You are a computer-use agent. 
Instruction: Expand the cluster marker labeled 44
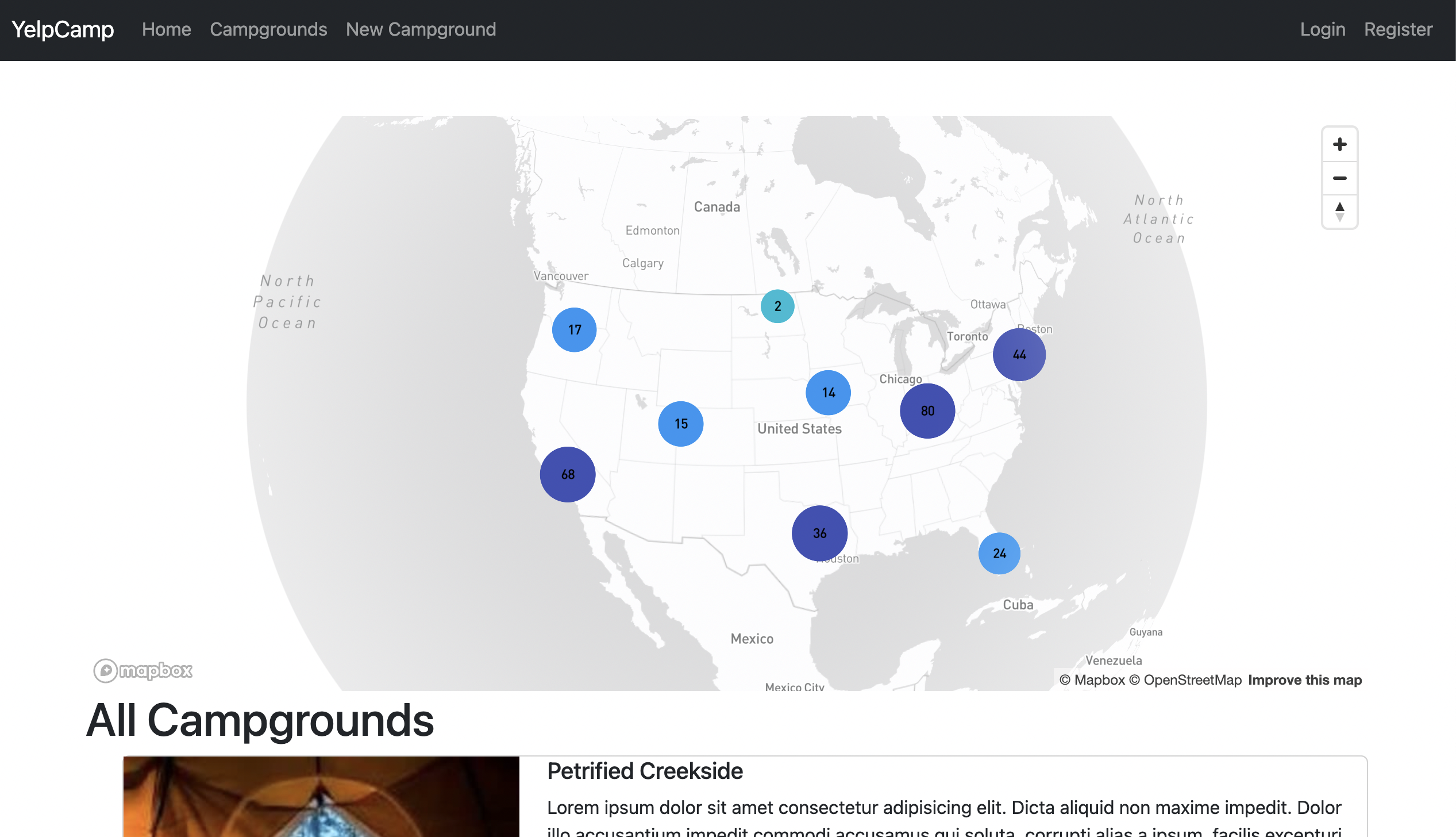coord(1019,355)
